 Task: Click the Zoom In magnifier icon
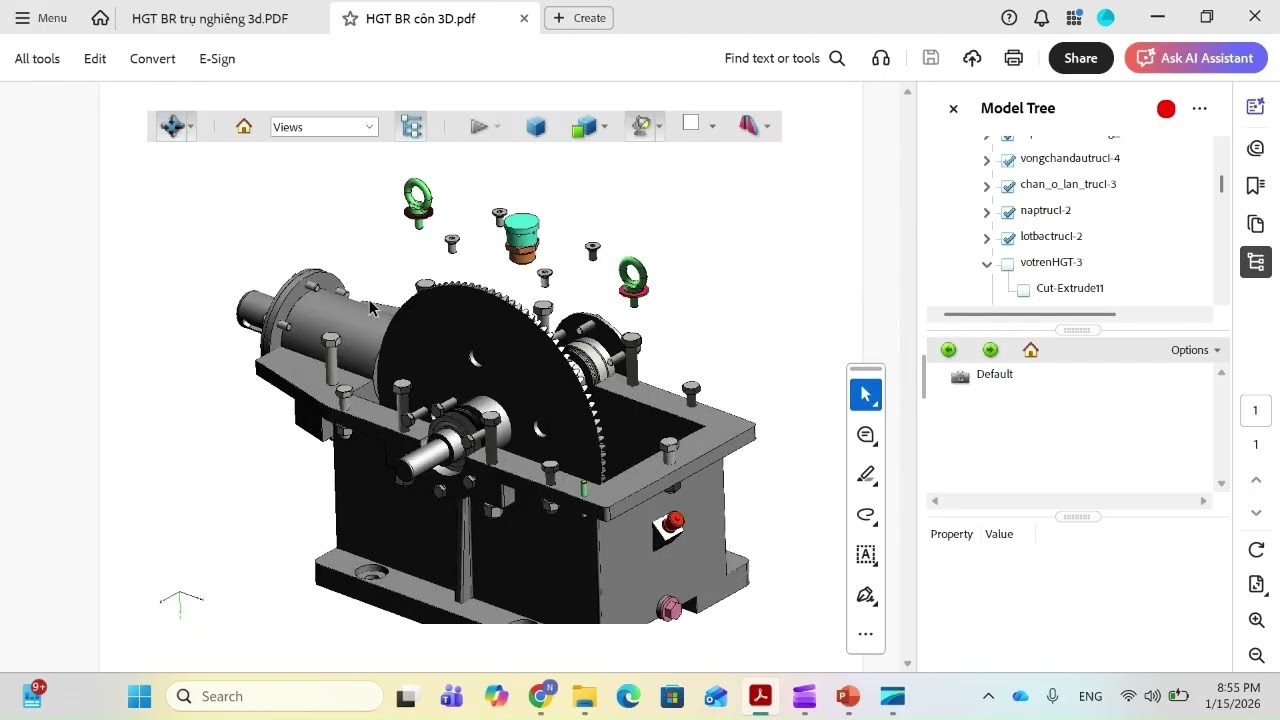1257,621
